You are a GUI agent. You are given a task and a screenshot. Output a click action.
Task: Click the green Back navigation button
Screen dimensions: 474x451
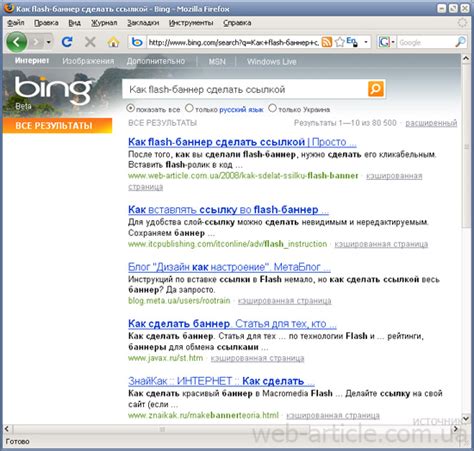pos(16,42)
